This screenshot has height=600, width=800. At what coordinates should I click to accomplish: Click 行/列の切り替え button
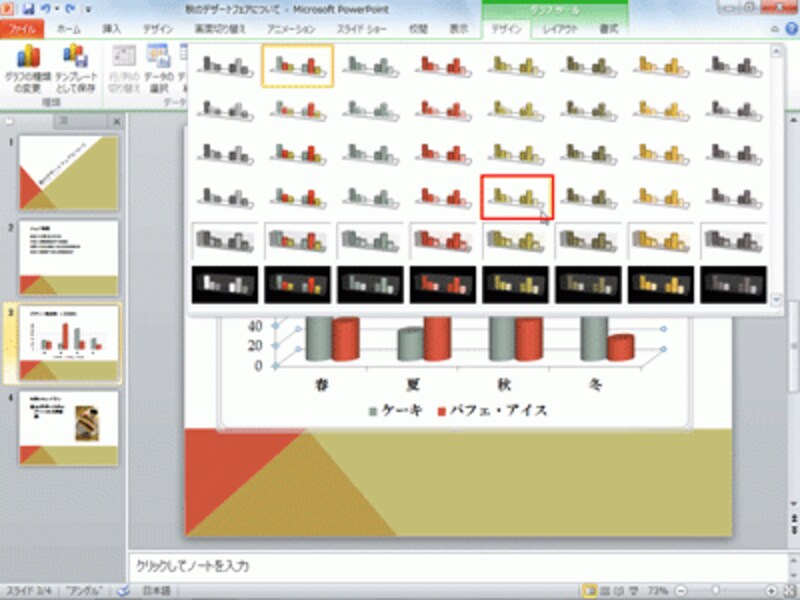[x=124, y=68]
